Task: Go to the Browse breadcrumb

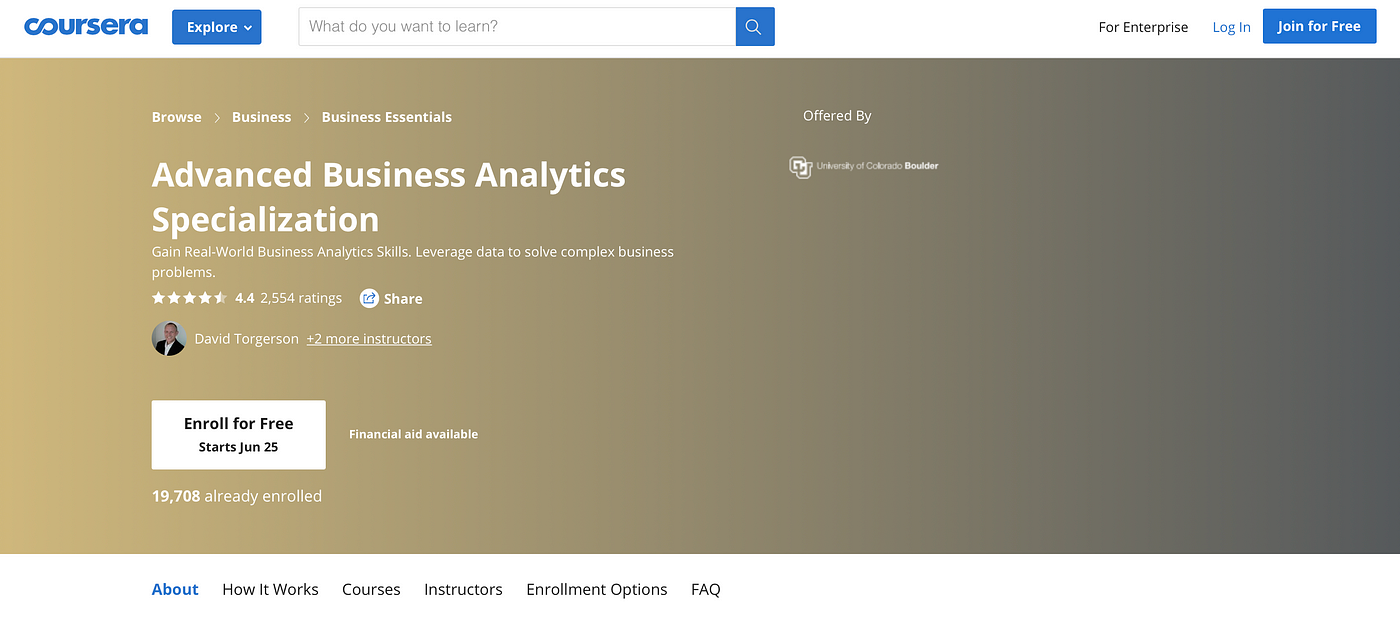Action: (177, 117)
